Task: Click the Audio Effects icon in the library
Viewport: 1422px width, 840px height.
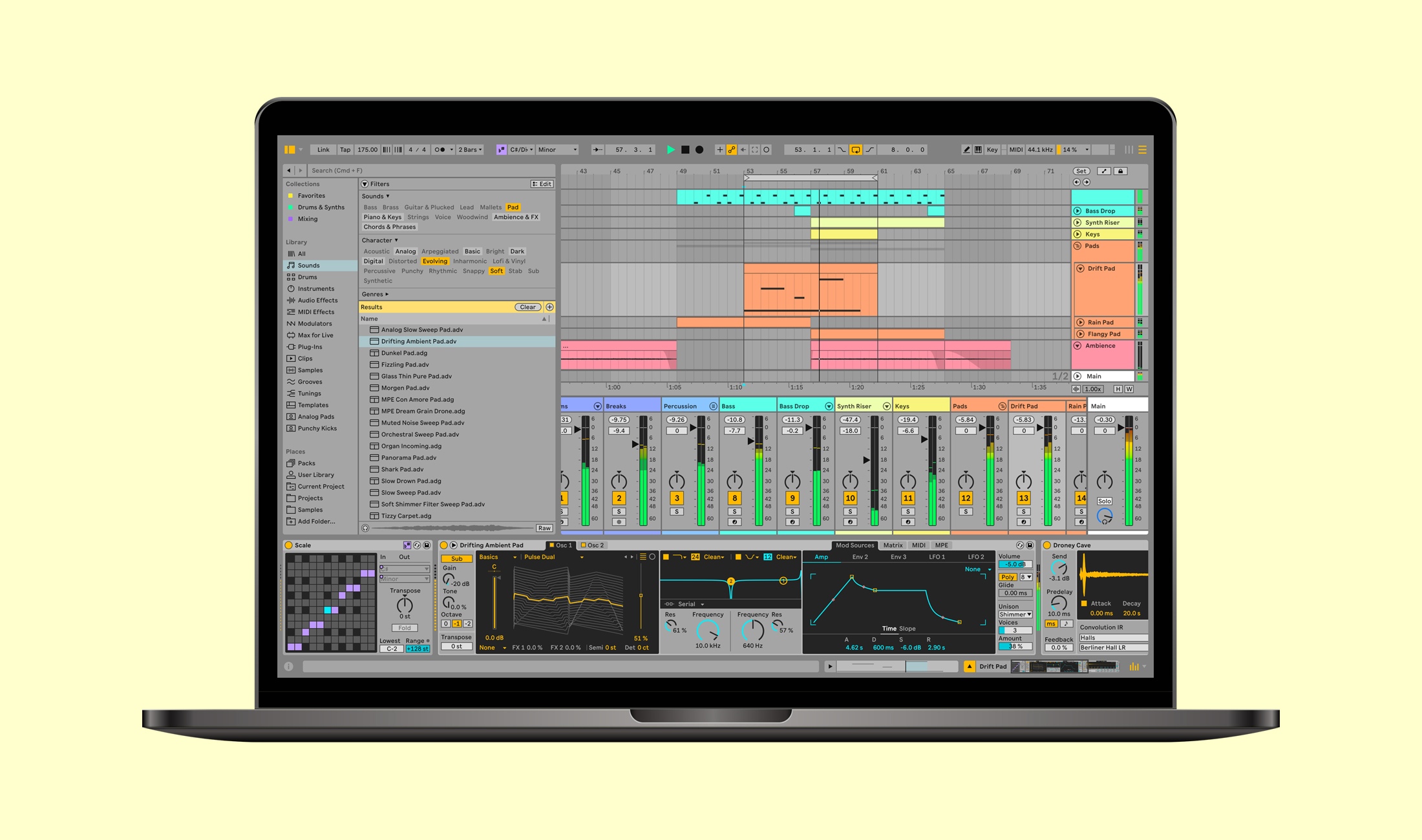Action: pyautogui.click(x=292, y=300)
